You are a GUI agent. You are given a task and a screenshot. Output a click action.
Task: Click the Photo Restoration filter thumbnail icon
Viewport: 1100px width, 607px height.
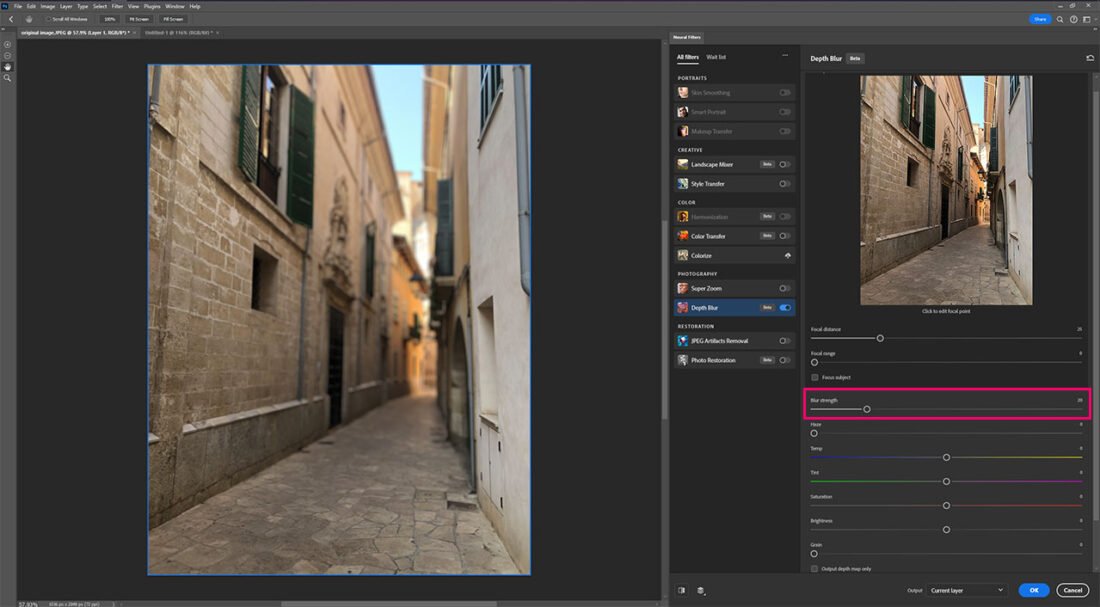683,360
